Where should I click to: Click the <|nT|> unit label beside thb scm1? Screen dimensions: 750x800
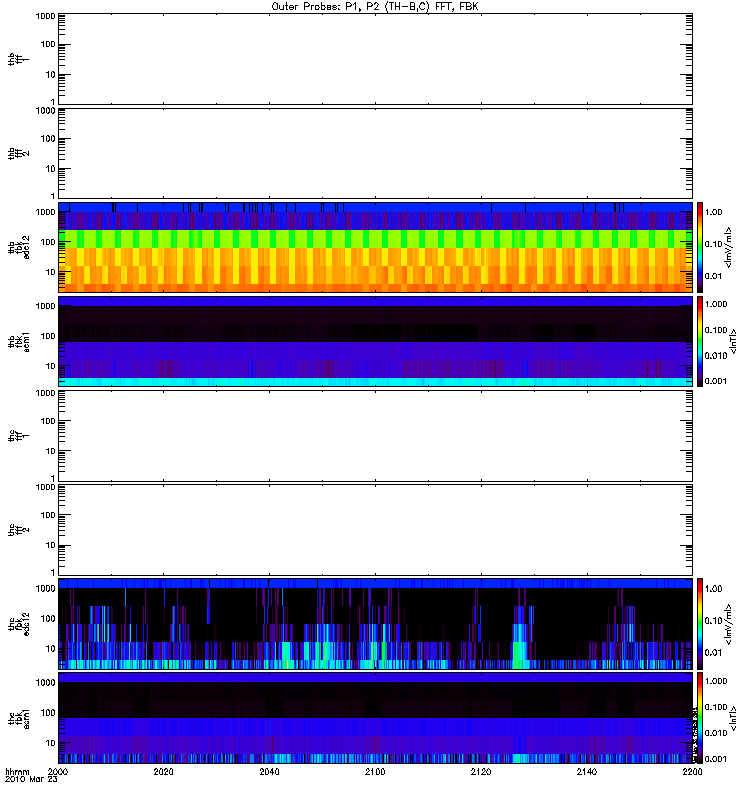pyautogui.click(x=733, y=341)
